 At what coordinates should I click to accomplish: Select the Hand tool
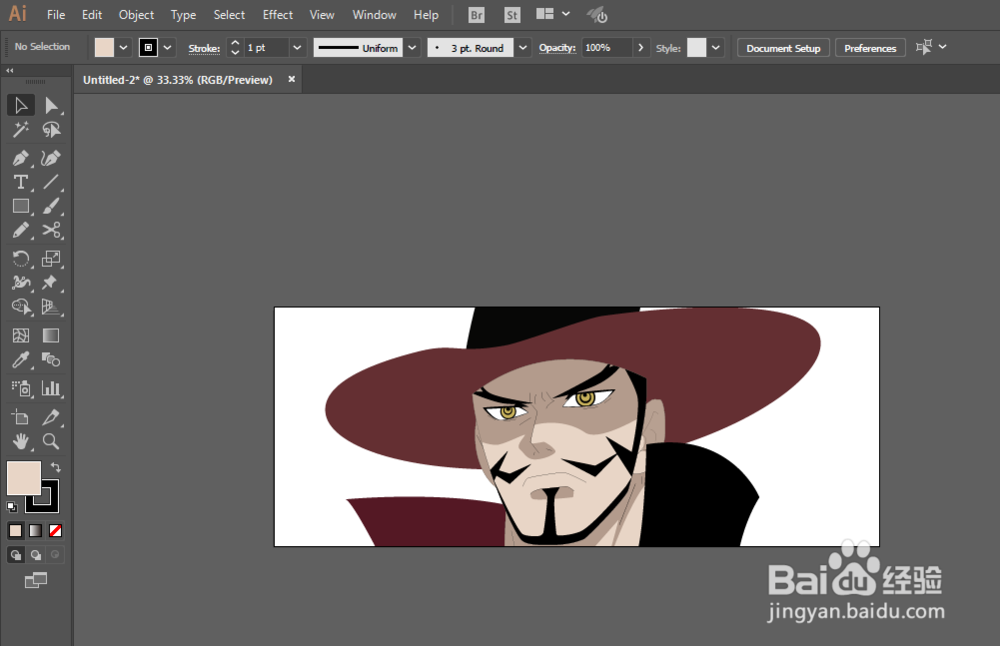point(21,441)
